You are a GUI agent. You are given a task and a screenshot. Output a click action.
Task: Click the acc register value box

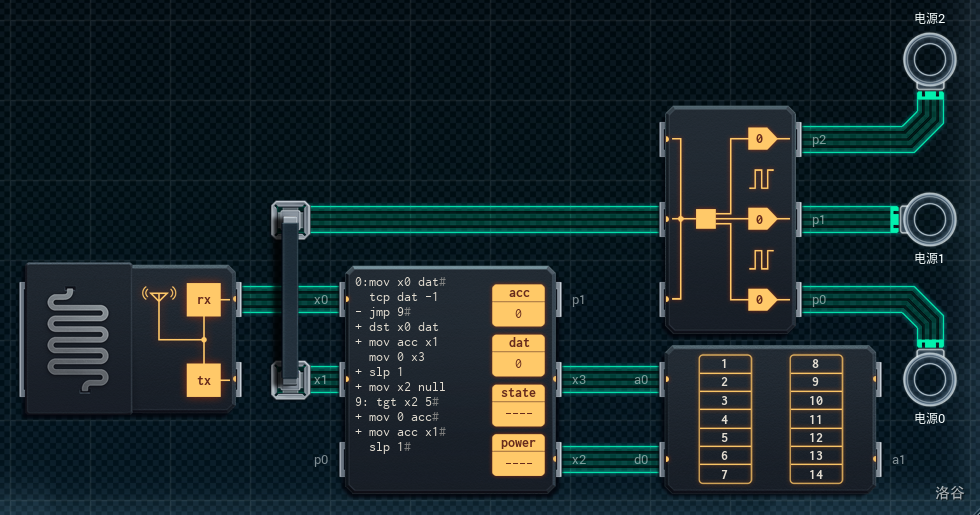pyautogui.click(x=518, y=314)
